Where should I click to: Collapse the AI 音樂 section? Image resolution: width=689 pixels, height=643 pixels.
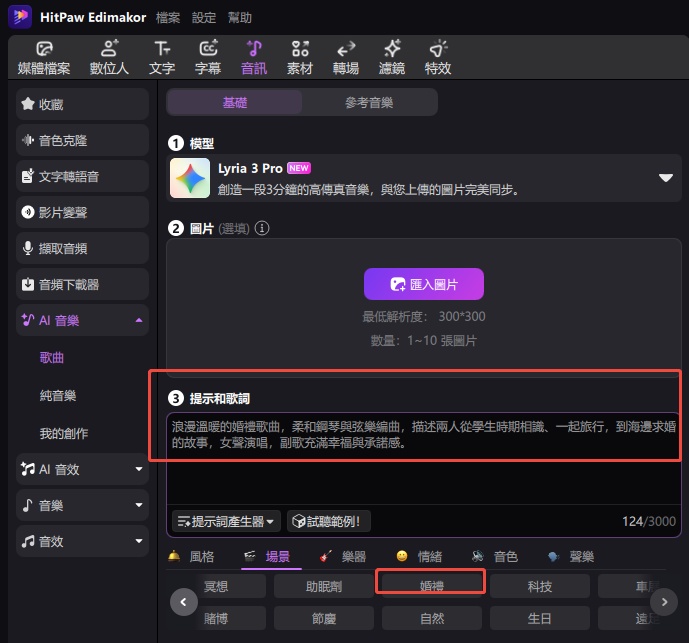point(139,320)
